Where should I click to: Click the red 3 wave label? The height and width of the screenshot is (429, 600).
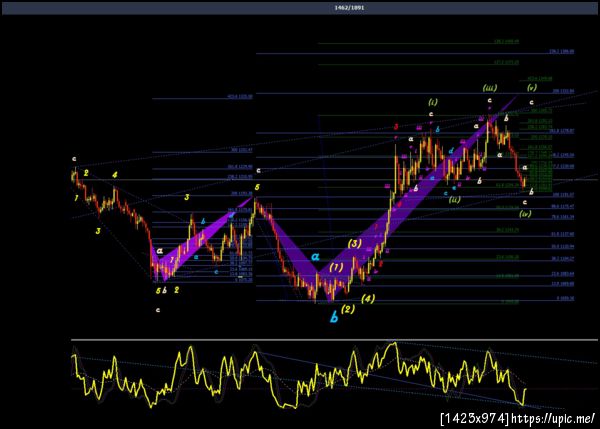(396, 127)
